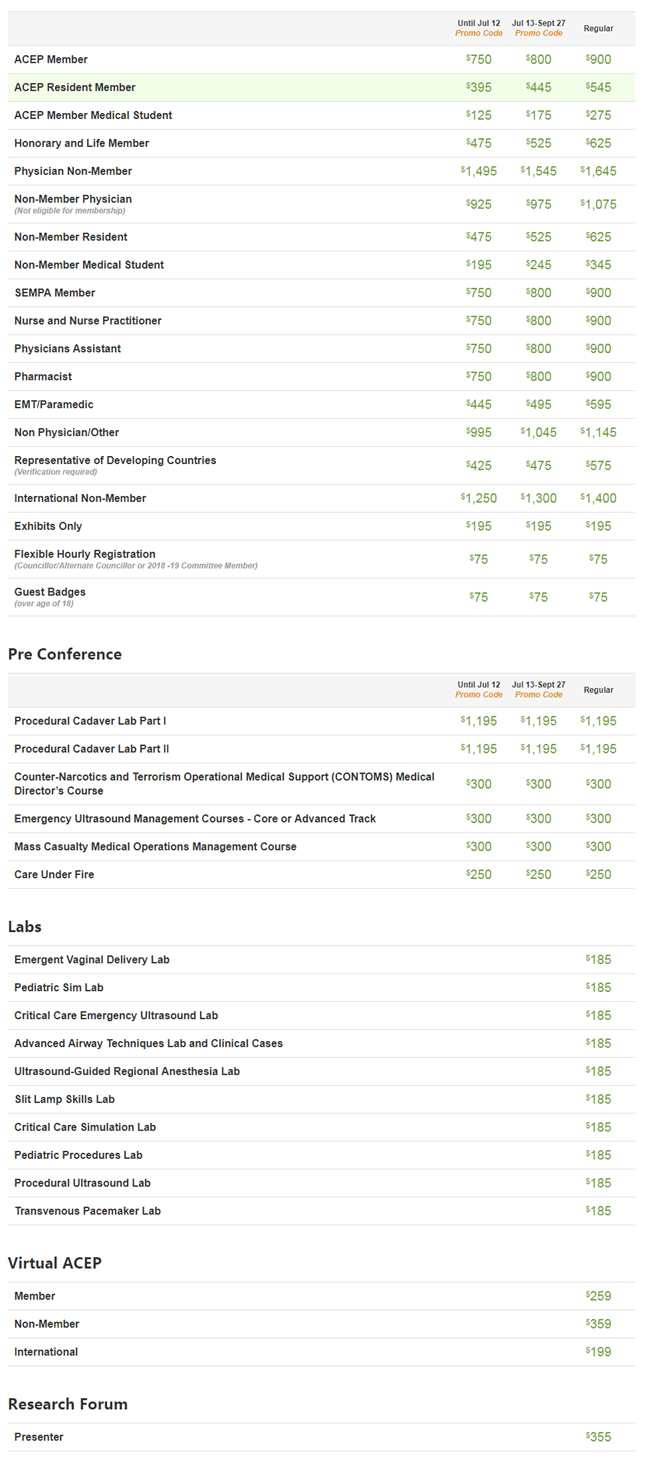Viewport: 650px width, 1460px height.
Task: Click Advanced Airway Techniques Lab and Clinical Cases
Action: point(148,1045)
